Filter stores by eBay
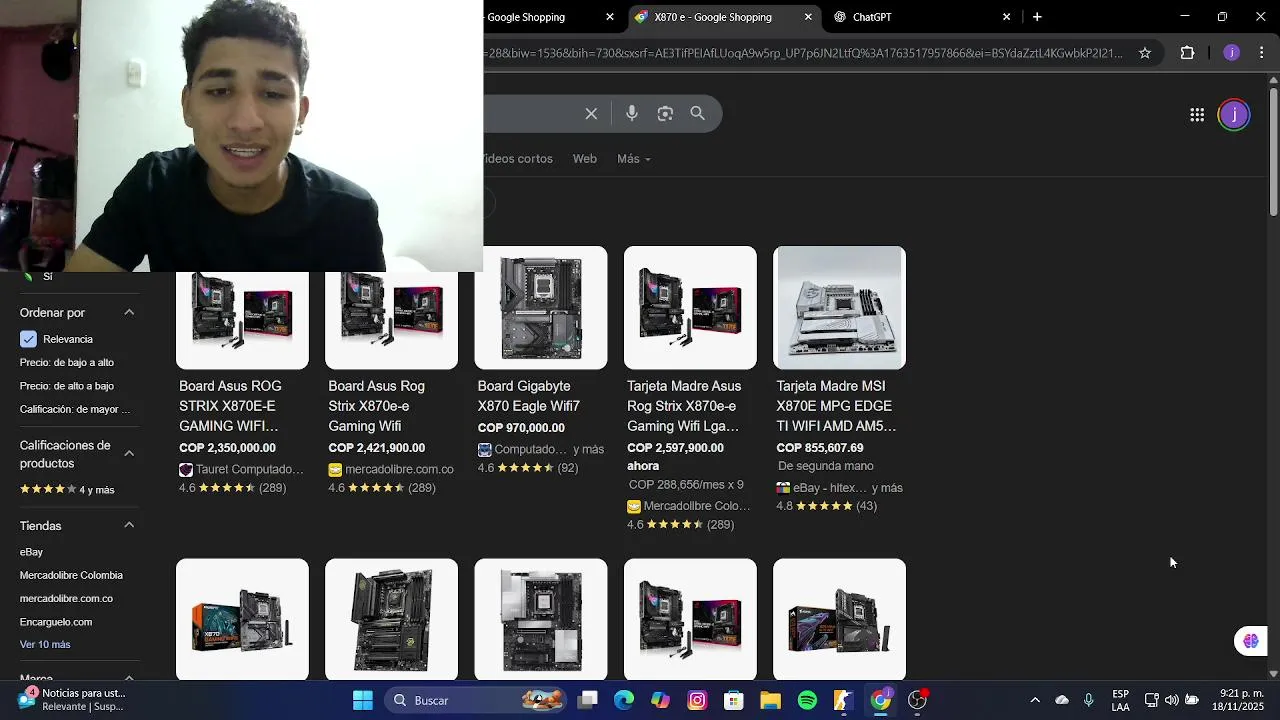The height and width of the screenshot is (720, 1280). pyautogui.click(x=31, y=552)
